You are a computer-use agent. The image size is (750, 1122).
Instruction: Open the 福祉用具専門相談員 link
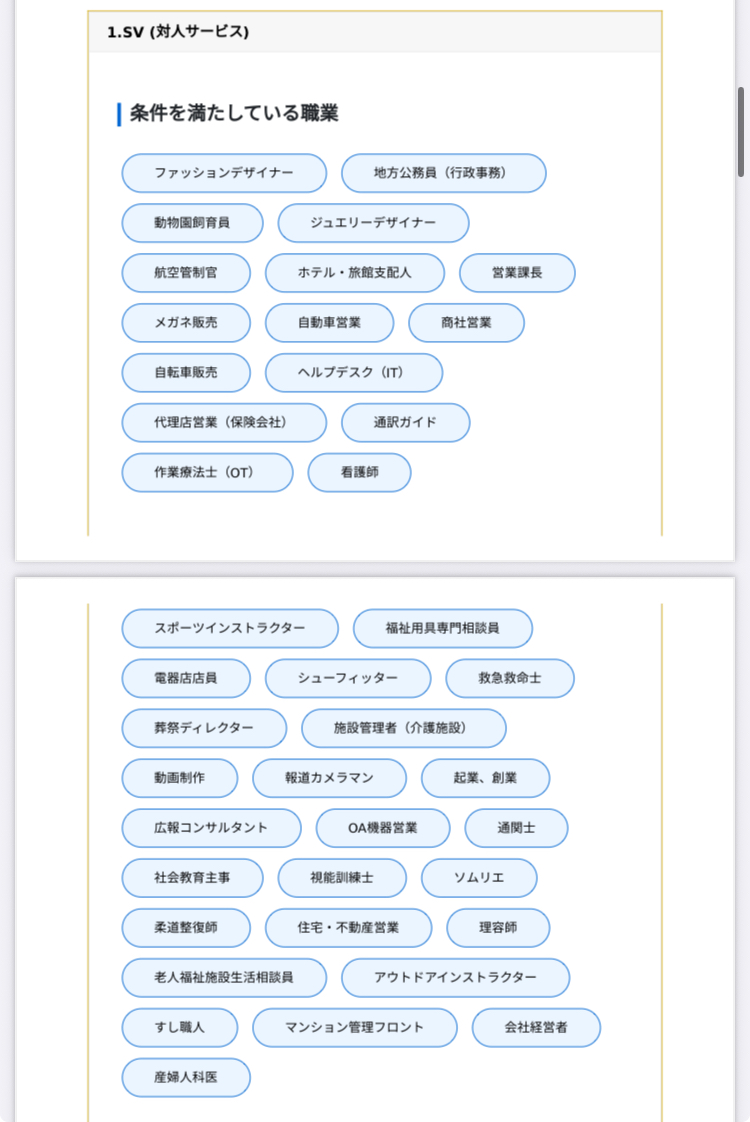[442, 629]
